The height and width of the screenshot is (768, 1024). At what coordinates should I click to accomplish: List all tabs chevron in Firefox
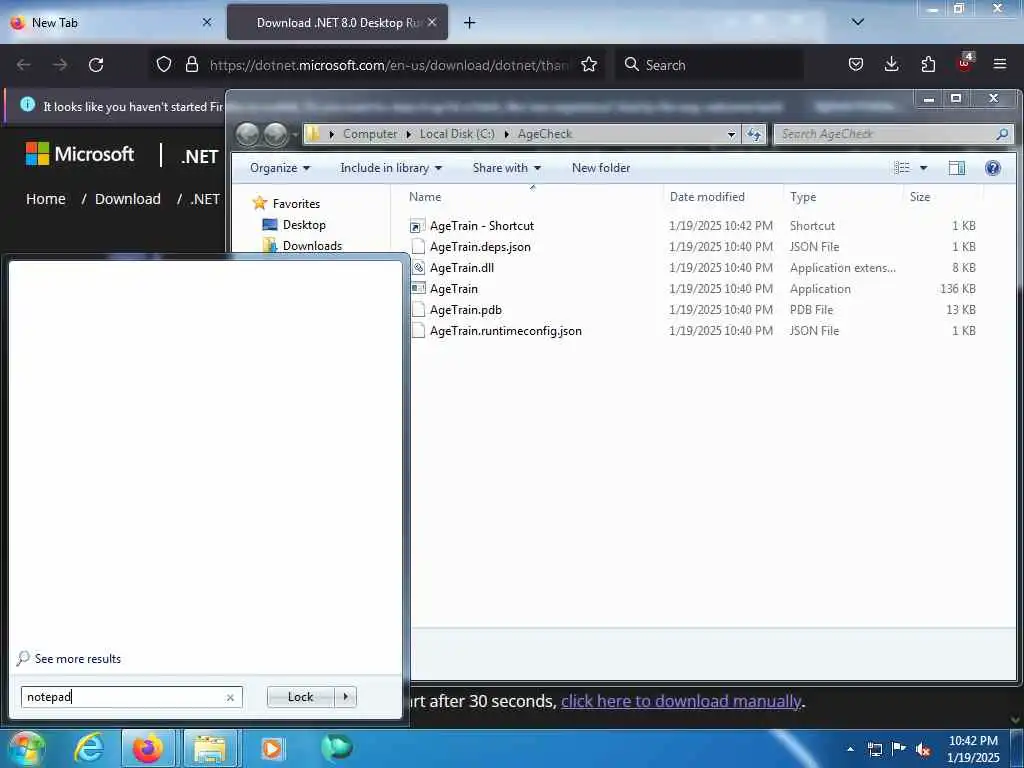tap(858, 22)
